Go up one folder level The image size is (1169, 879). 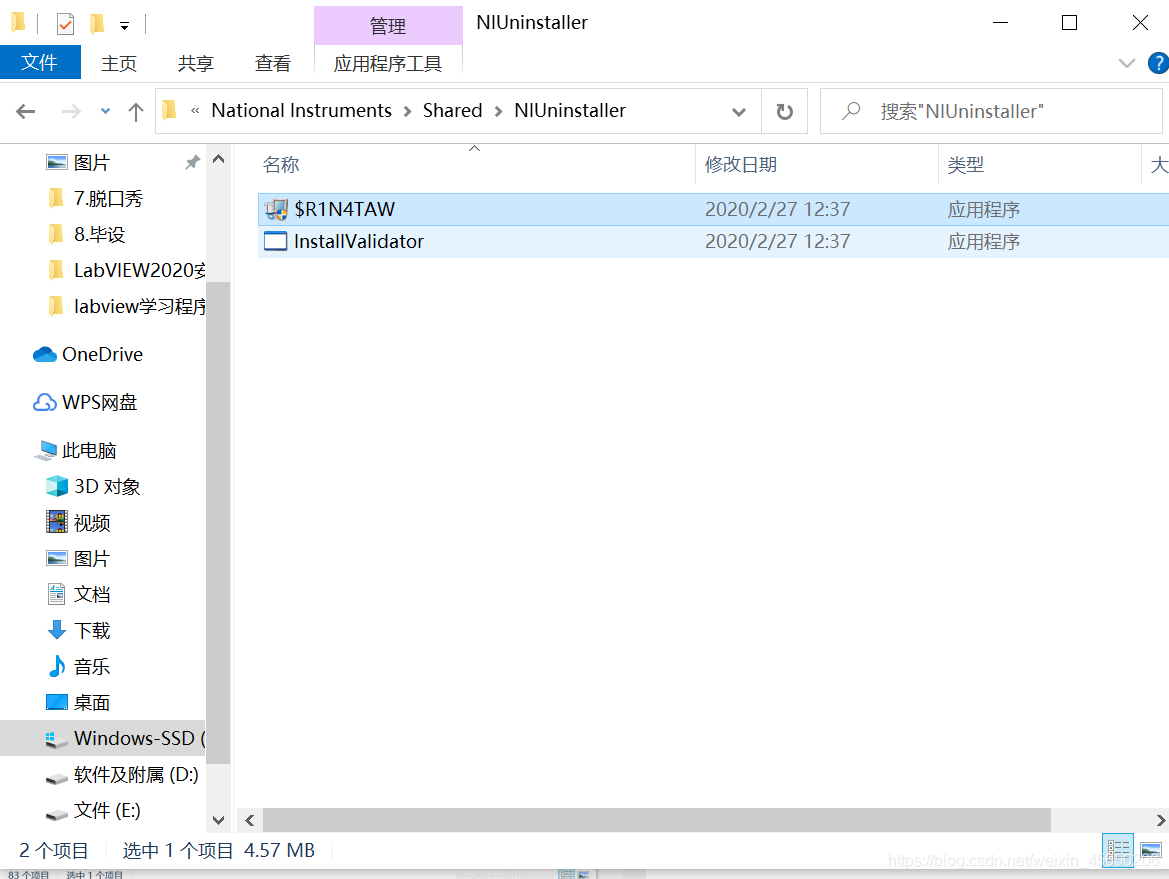click(x=136, y=112)
